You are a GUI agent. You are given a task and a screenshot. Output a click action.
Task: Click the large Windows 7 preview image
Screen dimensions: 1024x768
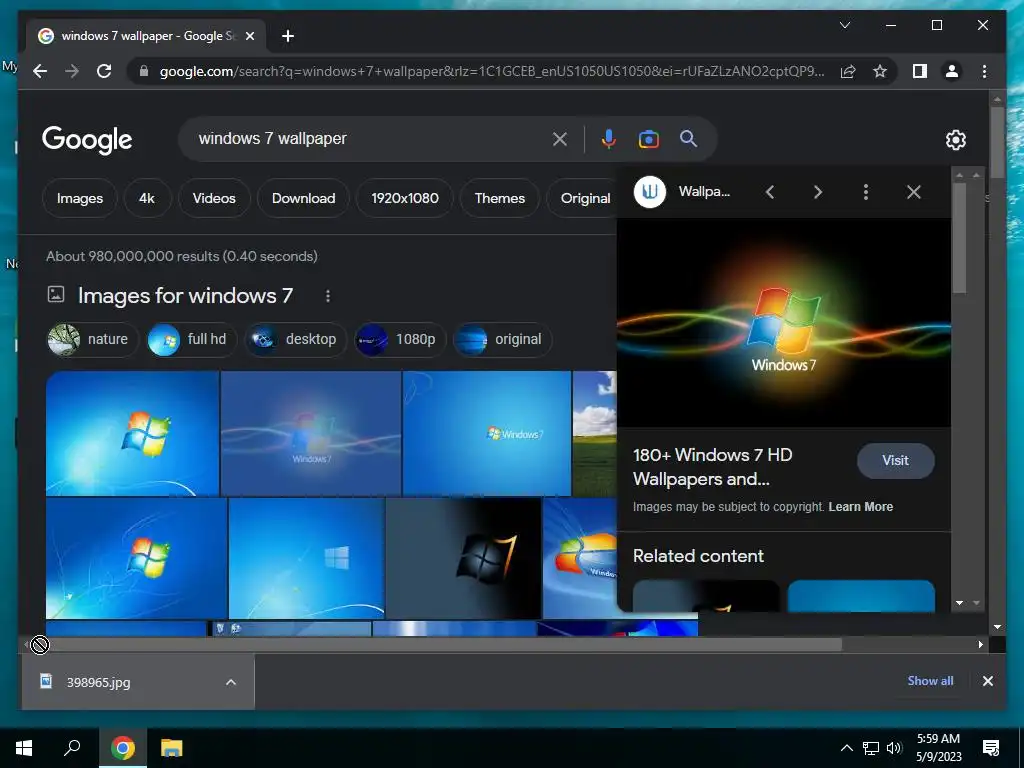click(x=784, y=323)
